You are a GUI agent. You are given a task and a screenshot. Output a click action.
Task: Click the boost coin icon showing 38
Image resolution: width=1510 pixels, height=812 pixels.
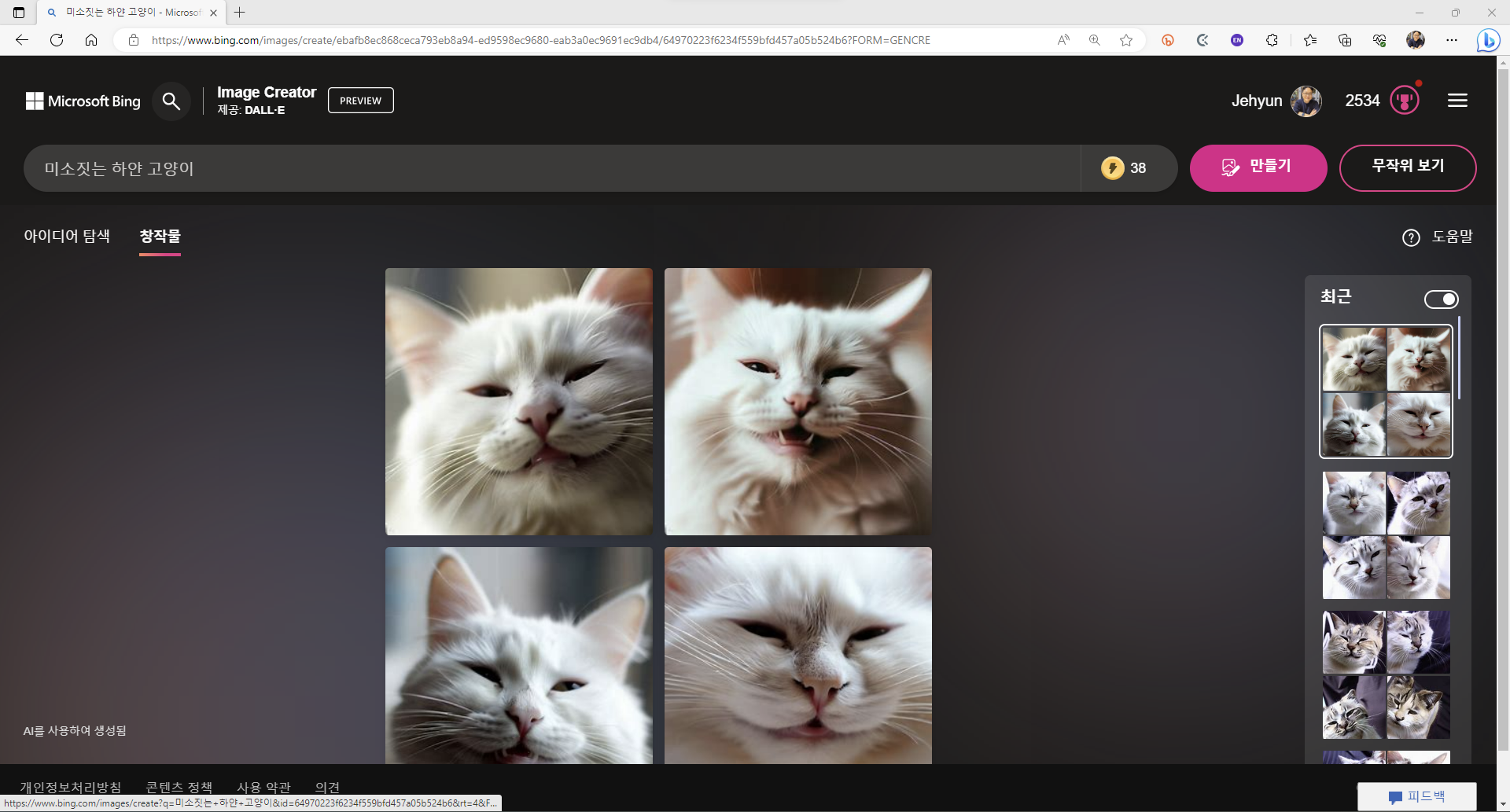[1112, 167]
